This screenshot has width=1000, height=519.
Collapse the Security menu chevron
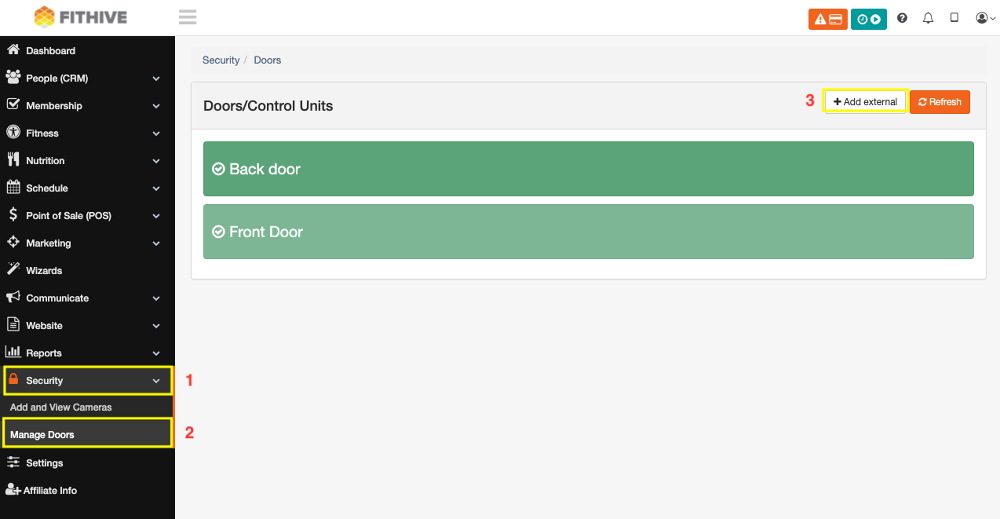156,381
